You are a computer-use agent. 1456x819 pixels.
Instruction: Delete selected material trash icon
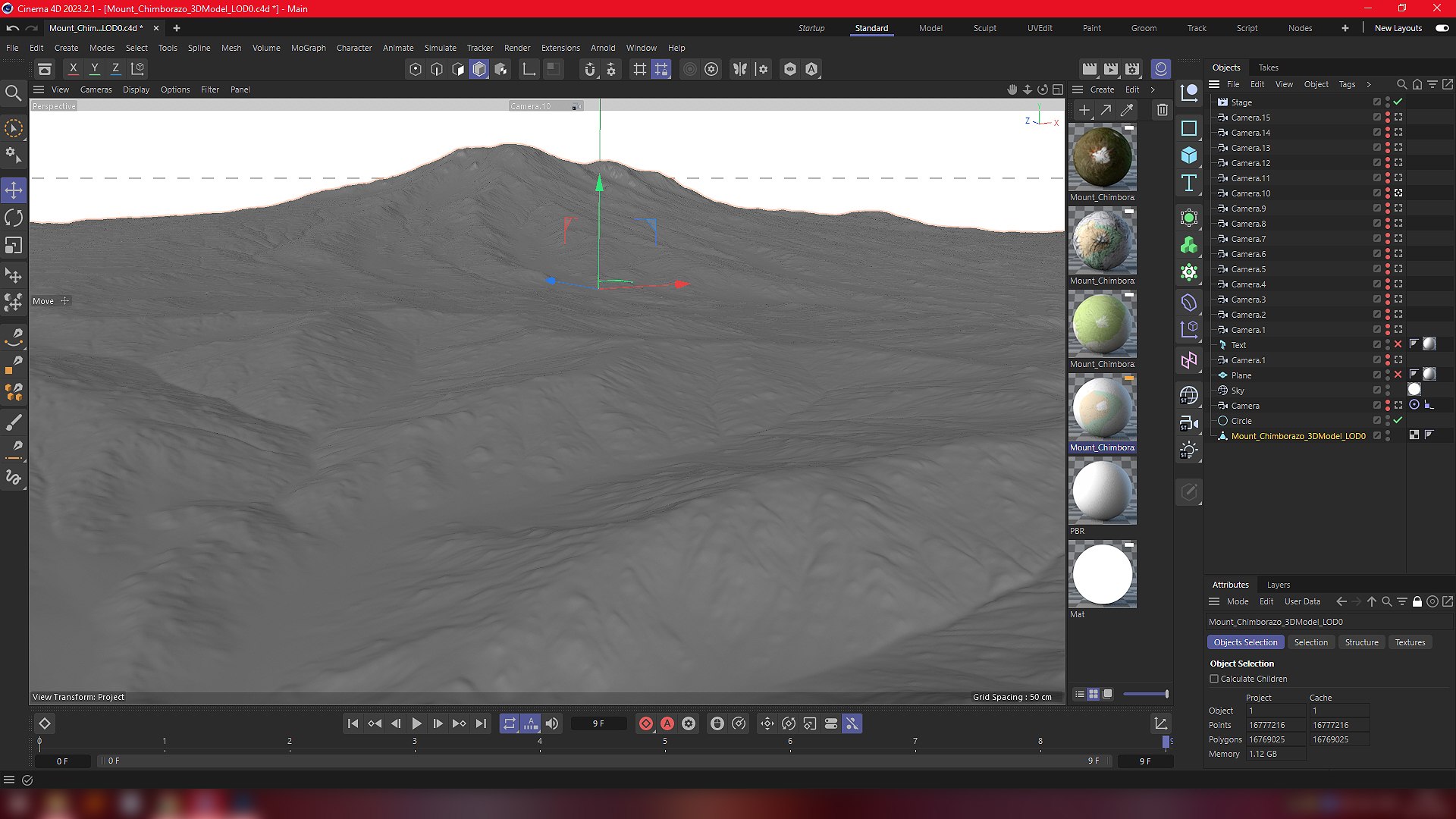pyautogui.click(x=1163, y=111)
